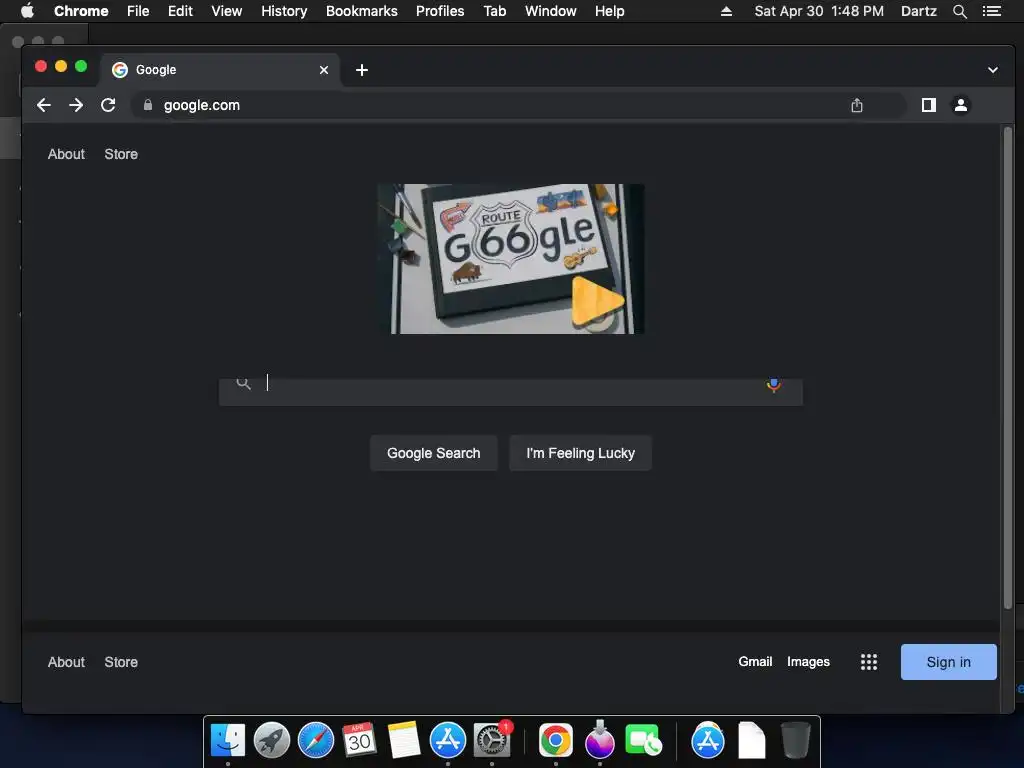Open the Profiles menu
Image resolution: width=1024 pixels, height=768 pixels.
(440, 11)
